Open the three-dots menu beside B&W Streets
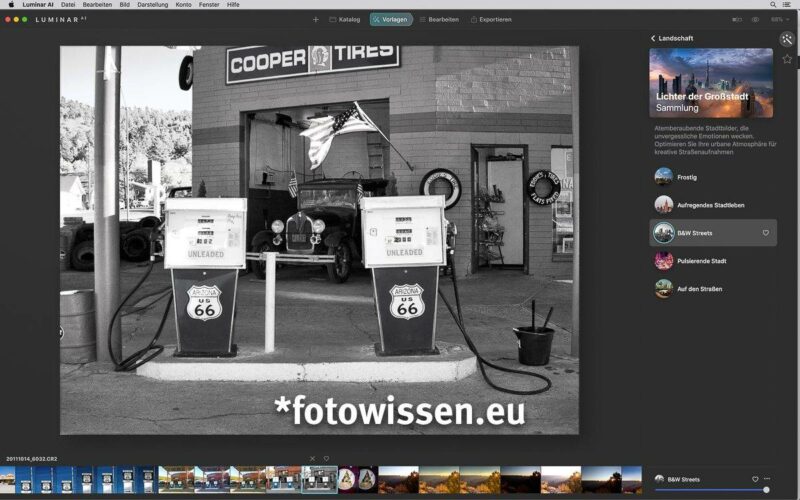The width and height of the screenshot is (800, 500). pyautogui.click(x=767, y=479)
